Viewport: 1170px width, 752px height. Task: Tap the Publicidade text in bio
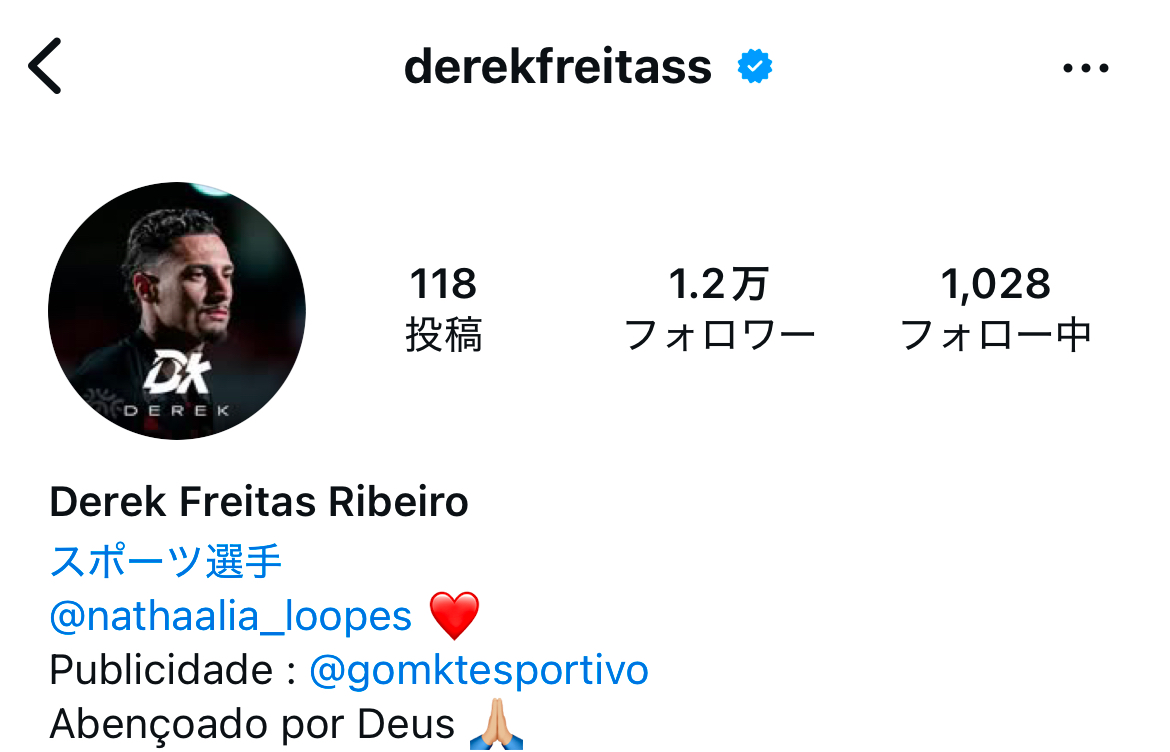tap(161, 670)
